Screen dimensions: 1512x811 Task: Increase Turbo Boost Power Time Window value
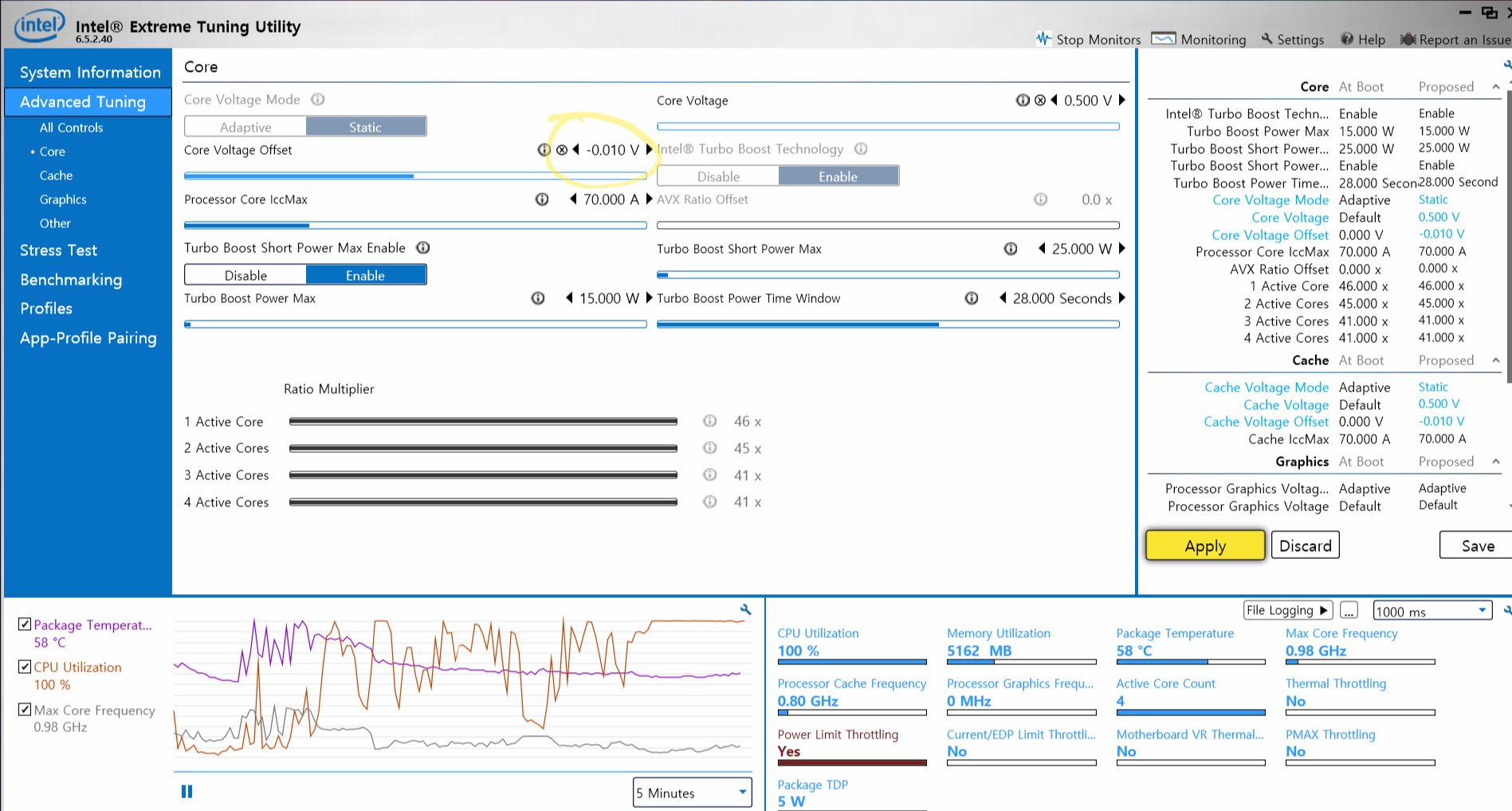point(1122,298)
